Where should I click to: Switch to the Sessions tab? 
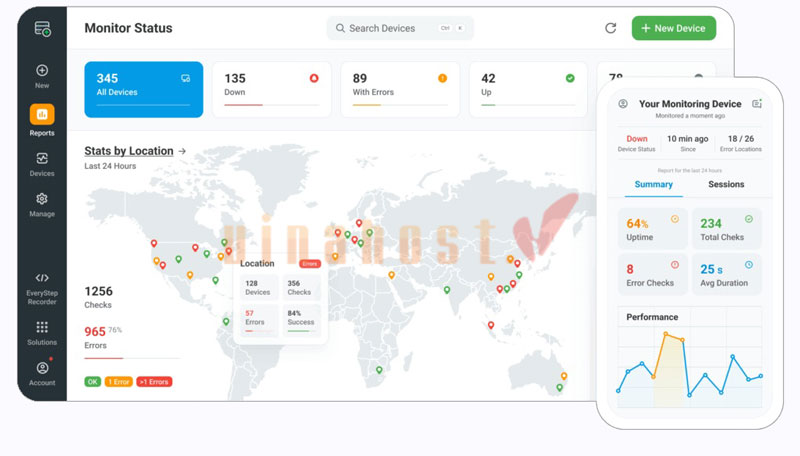[x=726, y=185]
